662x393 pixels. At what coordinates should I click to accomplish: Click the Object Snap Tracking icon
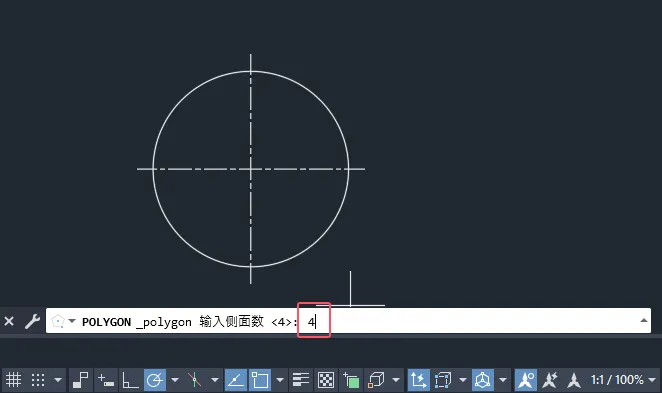(x=236, y=380)
